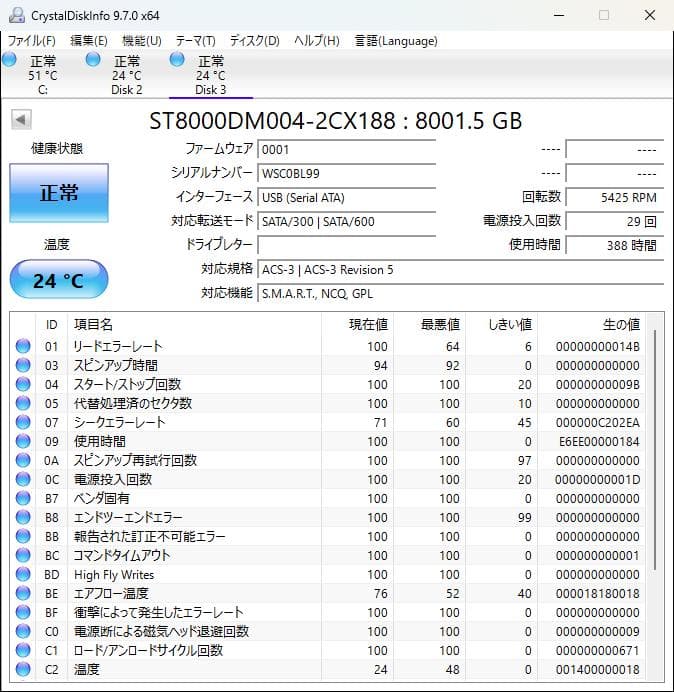Click the firmware field showing 0001
The height and width of the screenshot is (692, 674).
click(346, 150)
